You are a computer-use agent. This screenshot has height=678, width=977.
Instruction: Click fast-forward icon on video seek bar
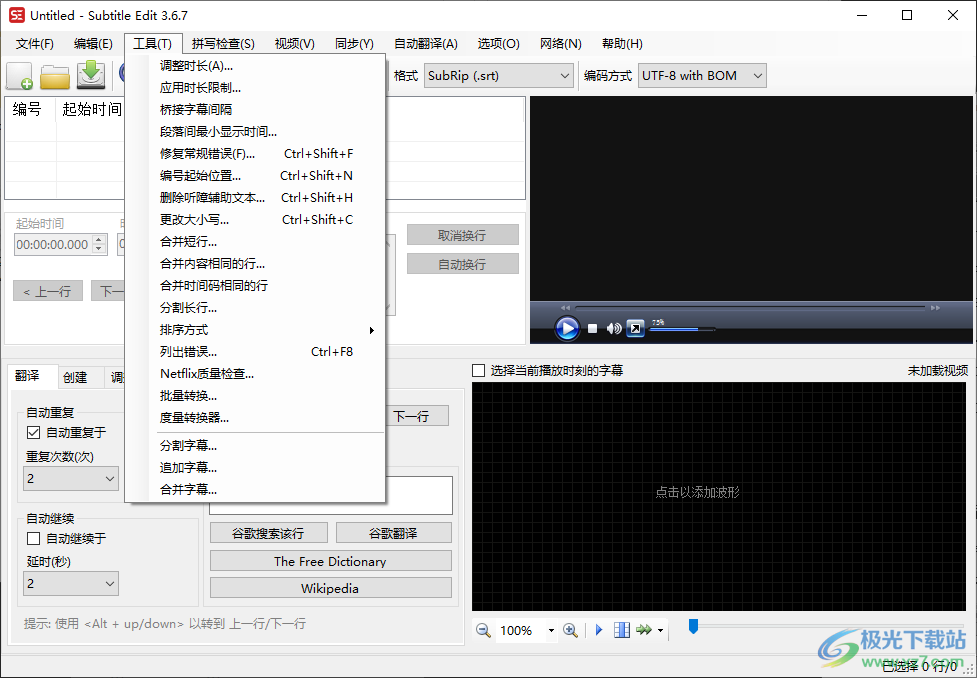click(x=935, y=308)
